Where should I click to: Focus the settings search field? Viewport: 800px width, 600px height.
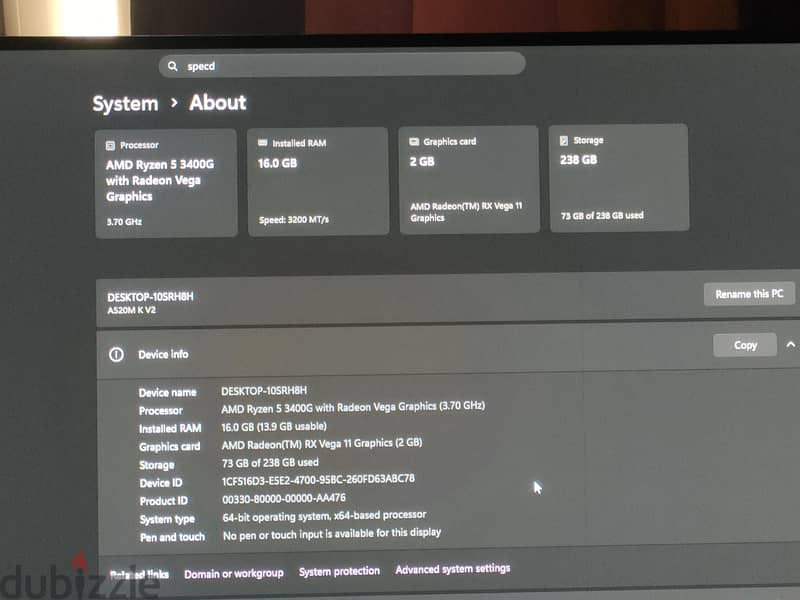(x=342, y=65)
